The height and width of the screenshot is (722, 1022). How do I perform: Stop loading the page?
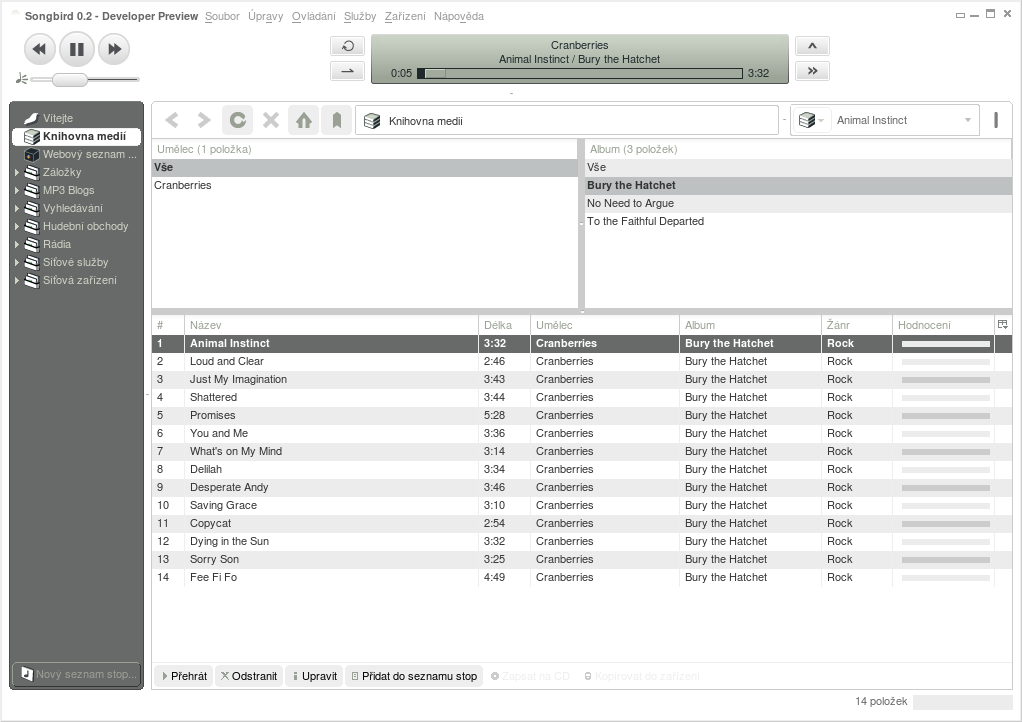click(270, 120)
